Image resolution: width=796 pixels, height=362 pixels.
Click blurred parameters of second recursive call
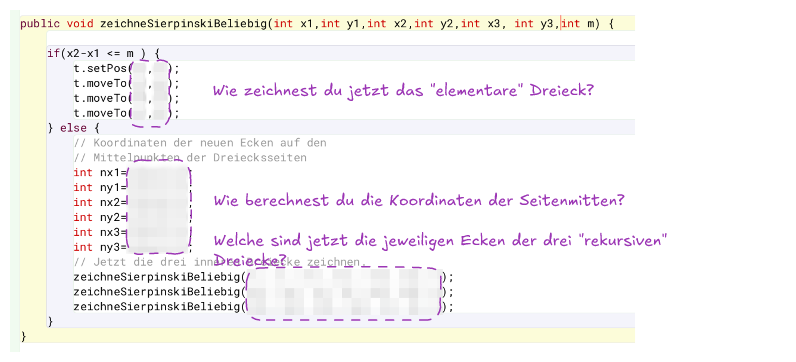(344, 292)
